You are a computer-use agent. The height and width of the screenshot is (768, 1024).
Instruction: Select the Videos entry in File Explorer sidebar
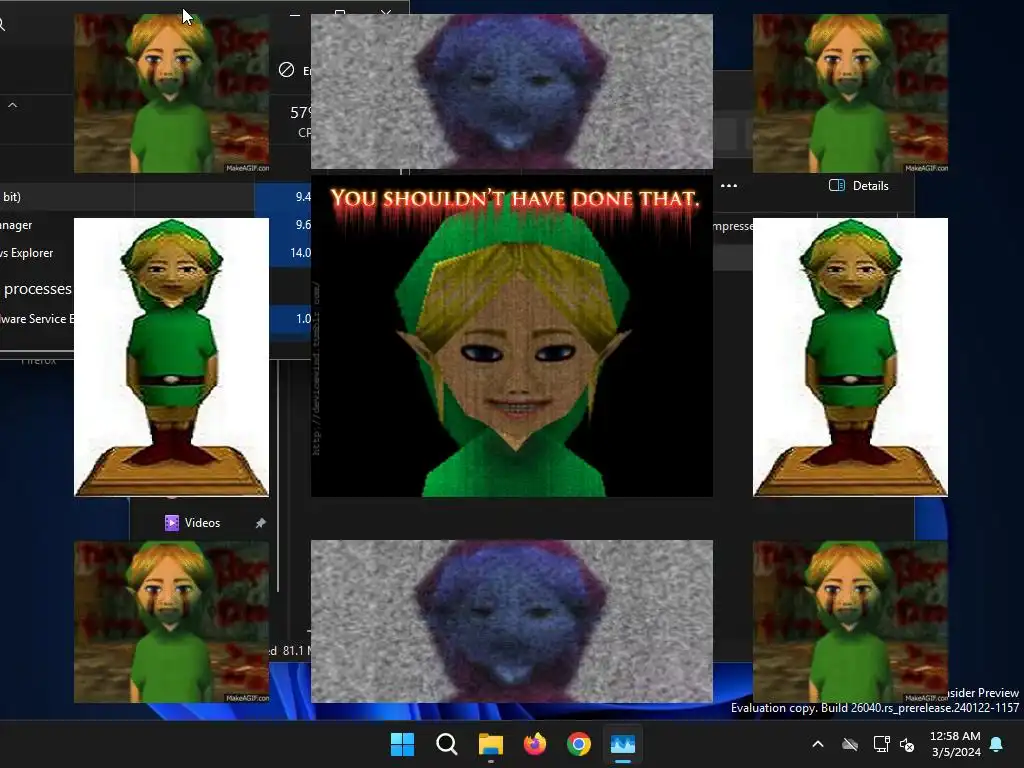(x=202, y=523)
